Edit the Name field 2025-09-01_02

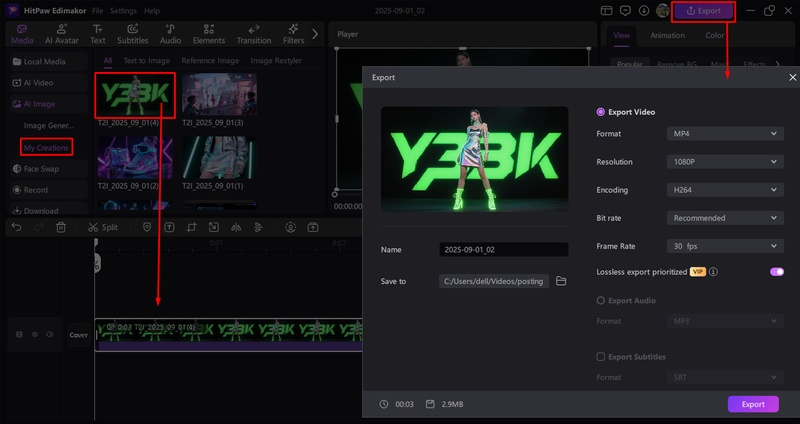point(504,250)
